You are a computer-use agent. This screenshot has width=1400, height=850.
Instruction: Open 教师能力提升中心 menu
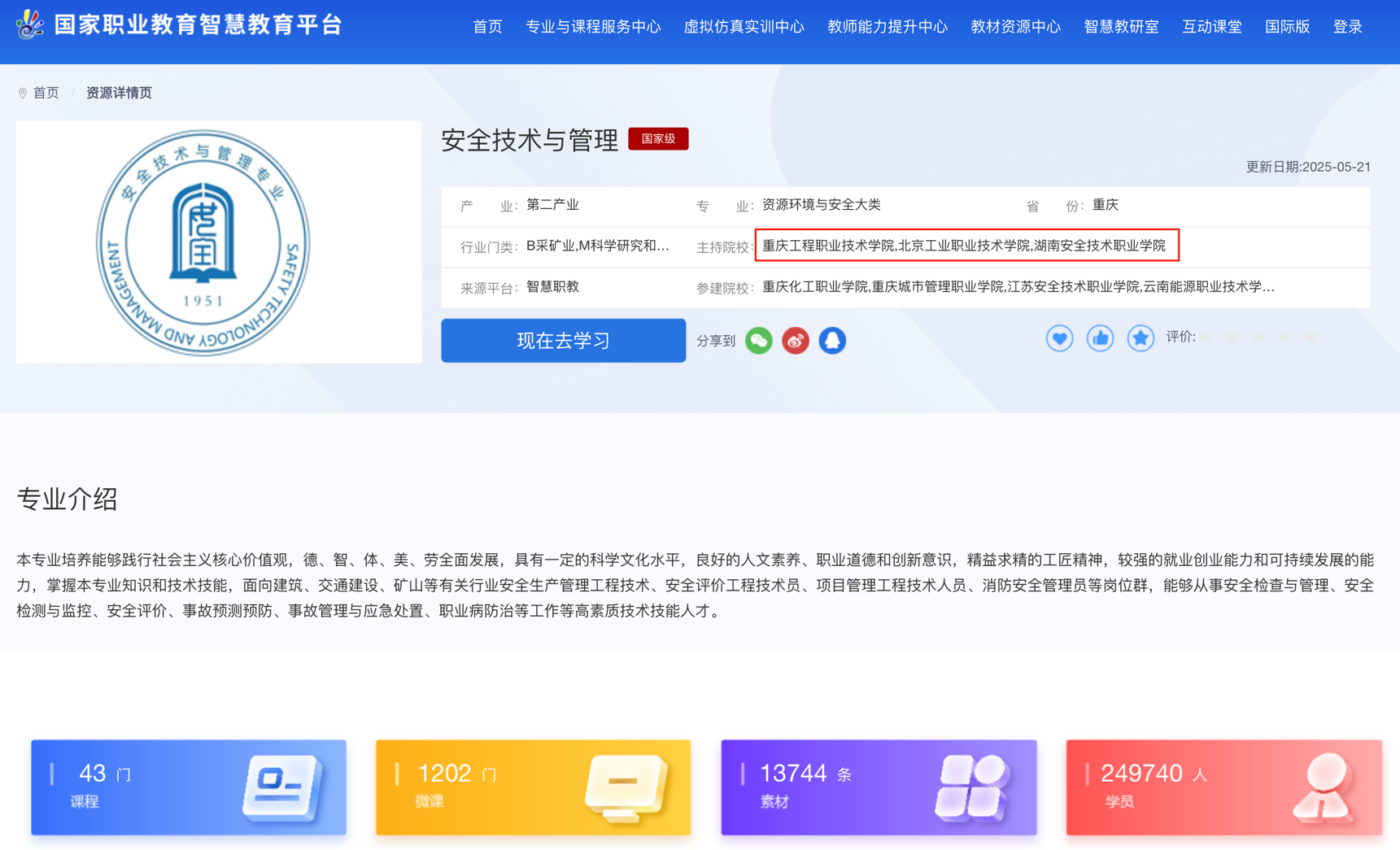pyautogui.click(x=887, y=27)
